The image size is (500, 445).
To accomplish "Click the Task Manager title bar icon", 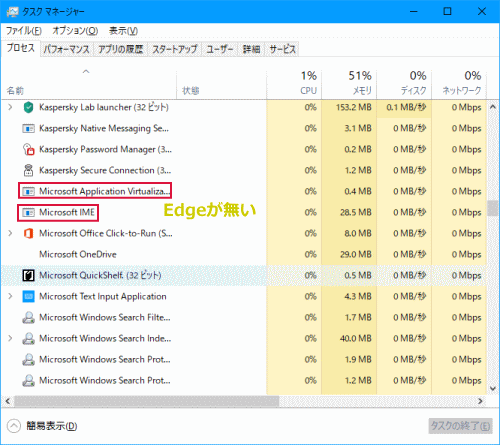I will [13, 12].
